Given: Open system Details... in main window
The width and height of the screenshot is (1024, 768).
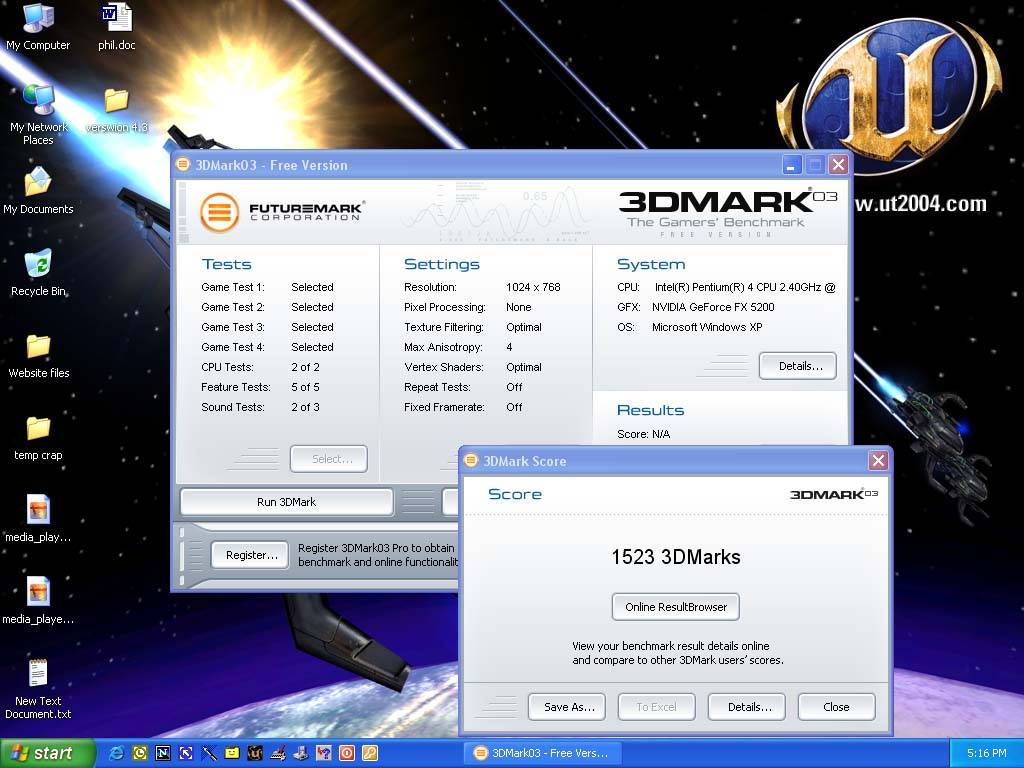Looking at the screenshot, I should [797, 366].
